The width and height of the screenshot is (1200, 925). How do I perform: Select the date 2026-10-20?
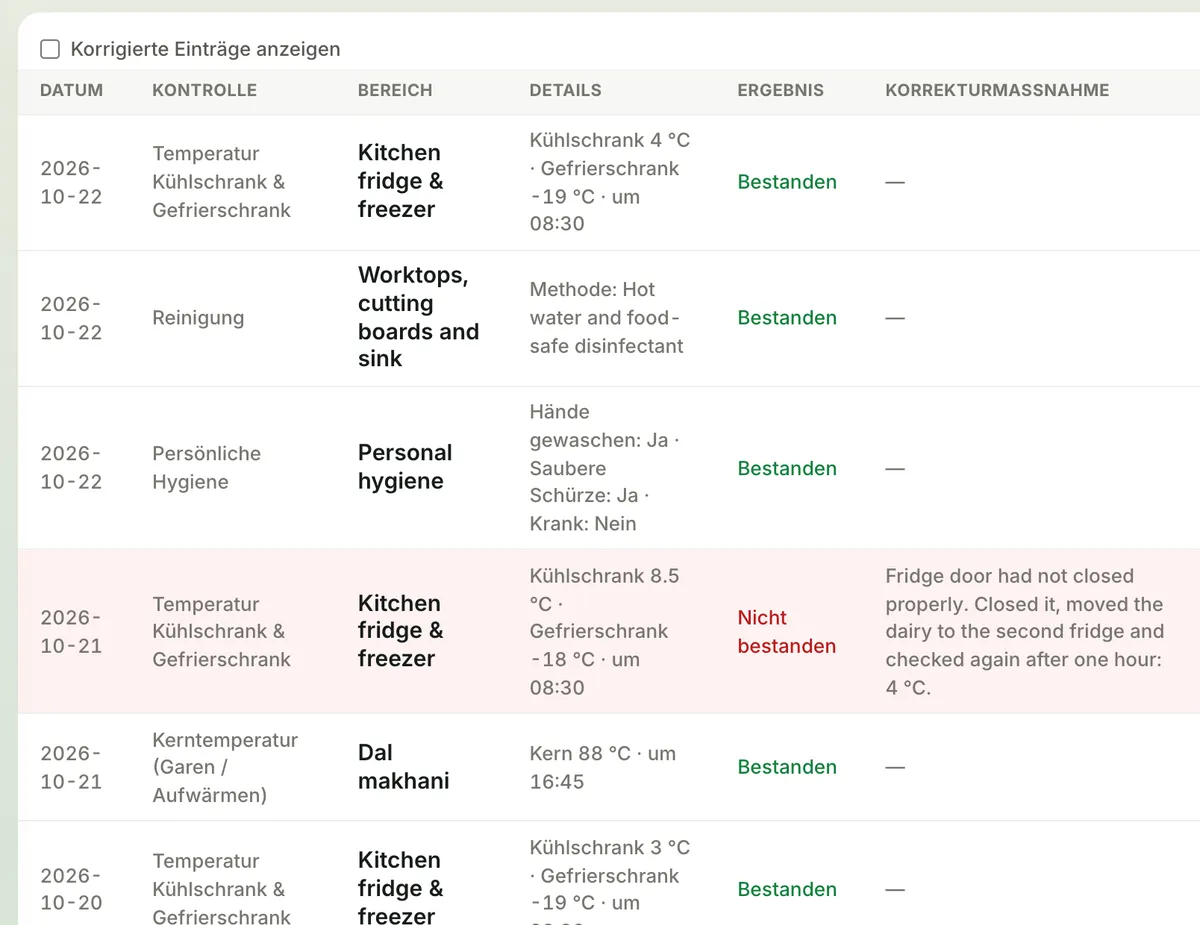71,889
